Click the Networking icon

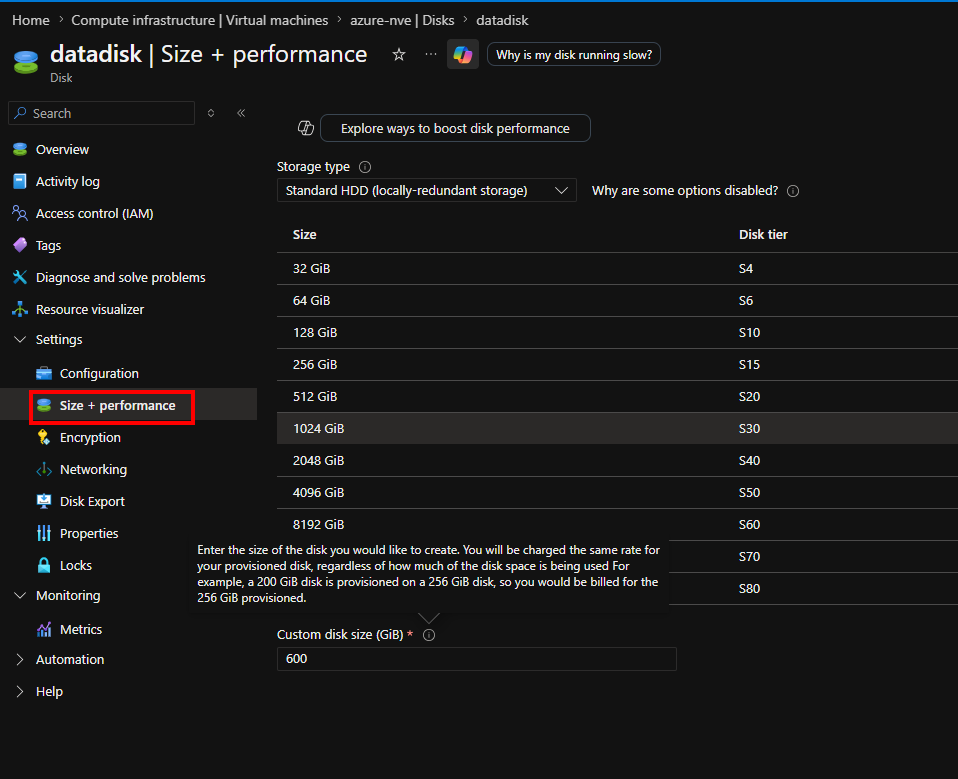[x=44, y=469]
